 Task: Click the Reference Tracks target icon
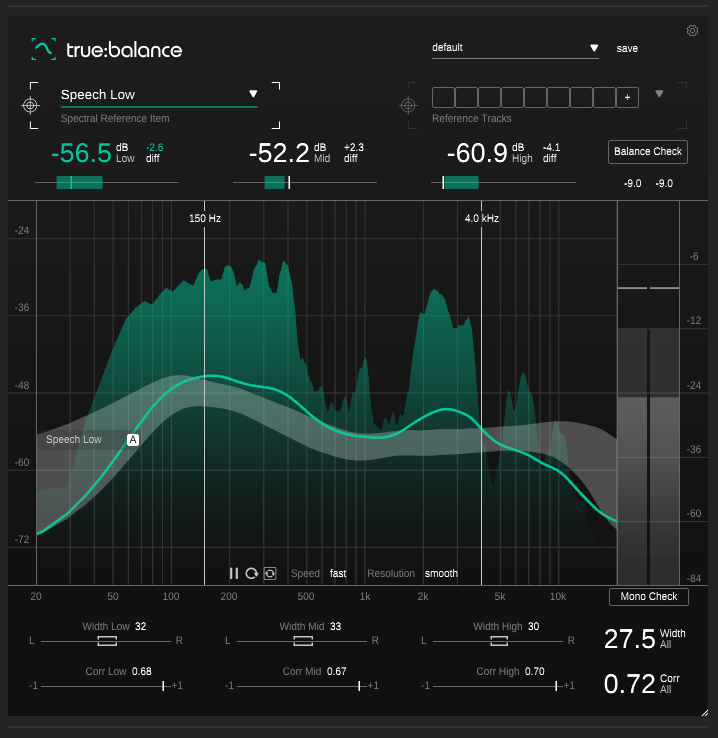click(408, 105)
